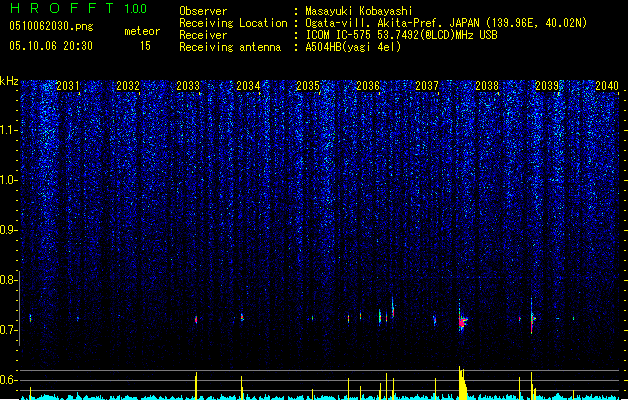This screenshot has width=629, height=400.
Task: Click the large red meteor echo before 2038
Action: point(463,321)
